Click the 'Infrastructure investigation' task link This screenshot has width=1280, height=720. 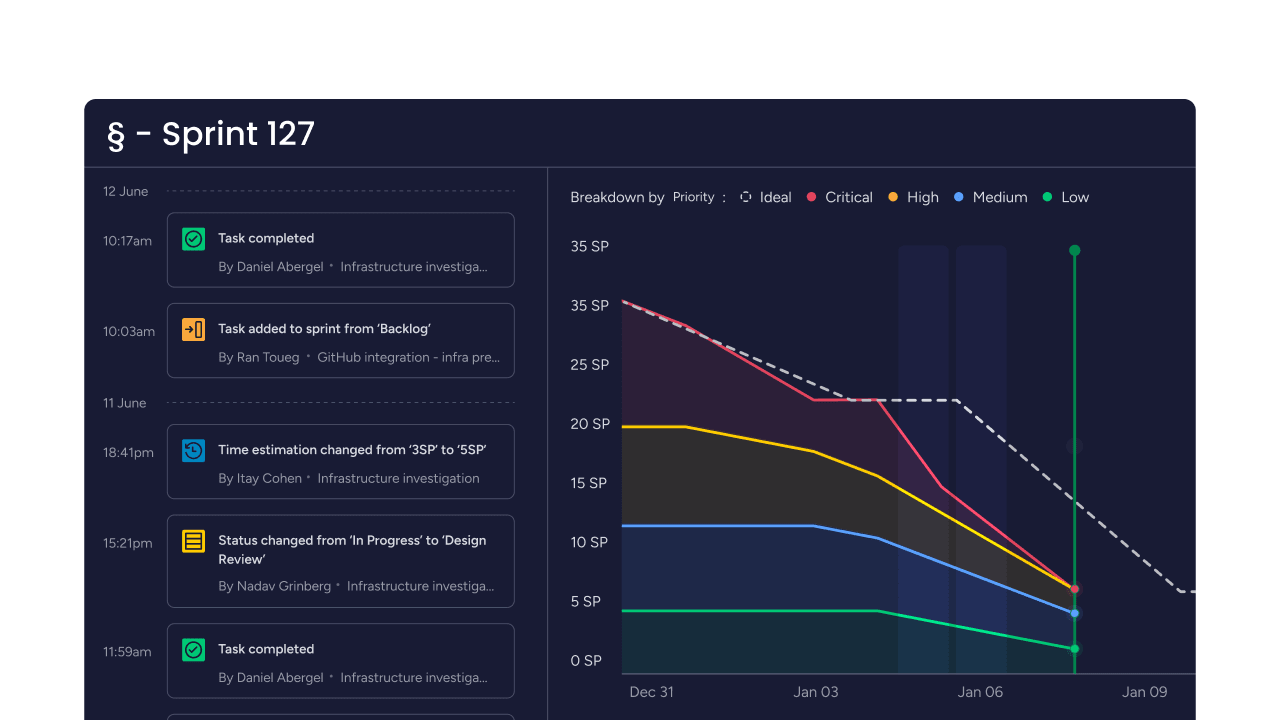point(398,478)
